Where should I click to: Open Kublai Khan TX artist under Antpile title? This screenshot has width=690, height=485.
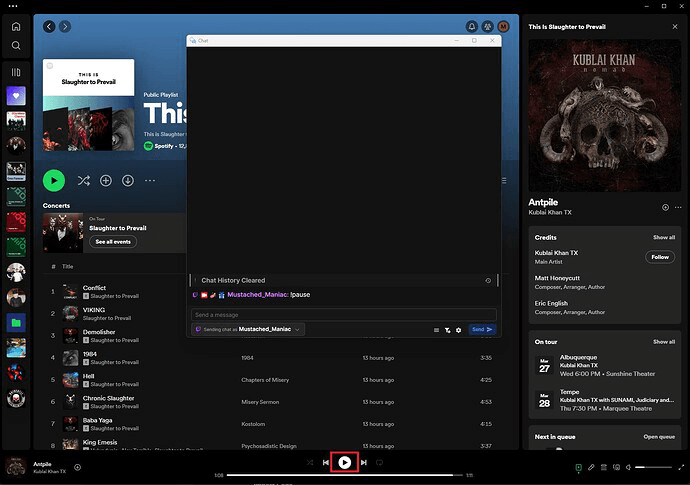click(550, 212)
